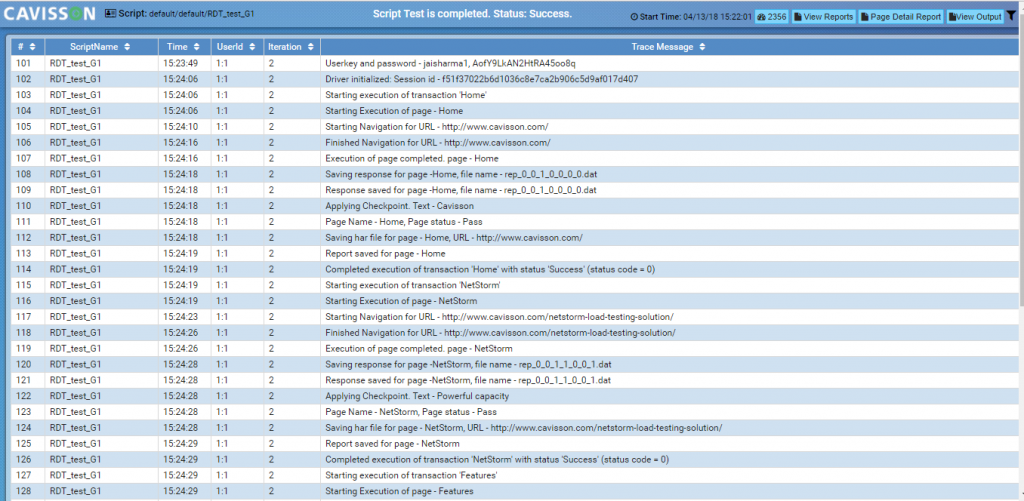Select the Userkey and password trace message
Viewport: 1024px width, 501px height.
[450, 63]
